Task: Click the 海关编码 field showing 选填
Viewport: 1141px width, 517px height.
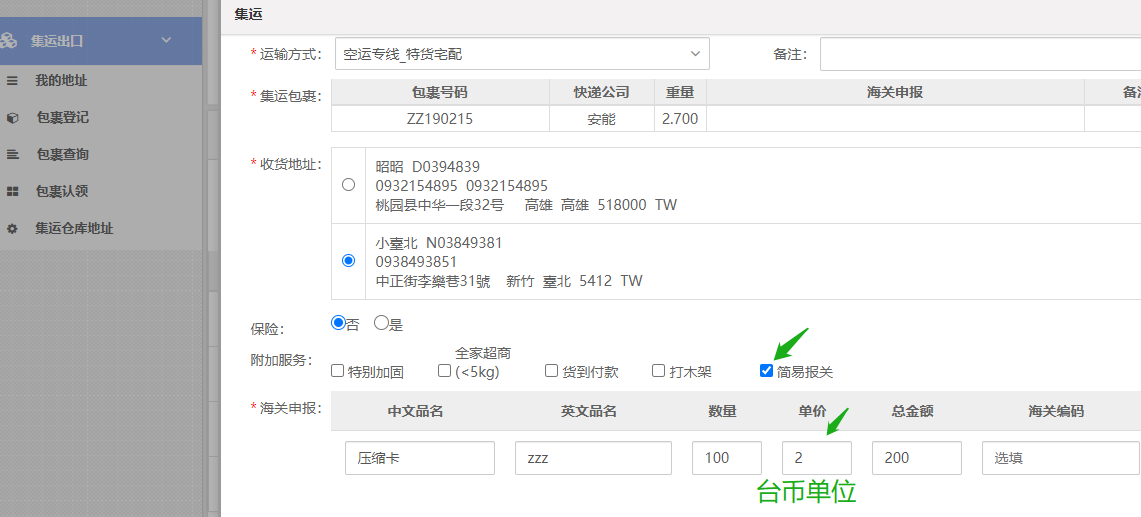Action: coord(1059,458)
